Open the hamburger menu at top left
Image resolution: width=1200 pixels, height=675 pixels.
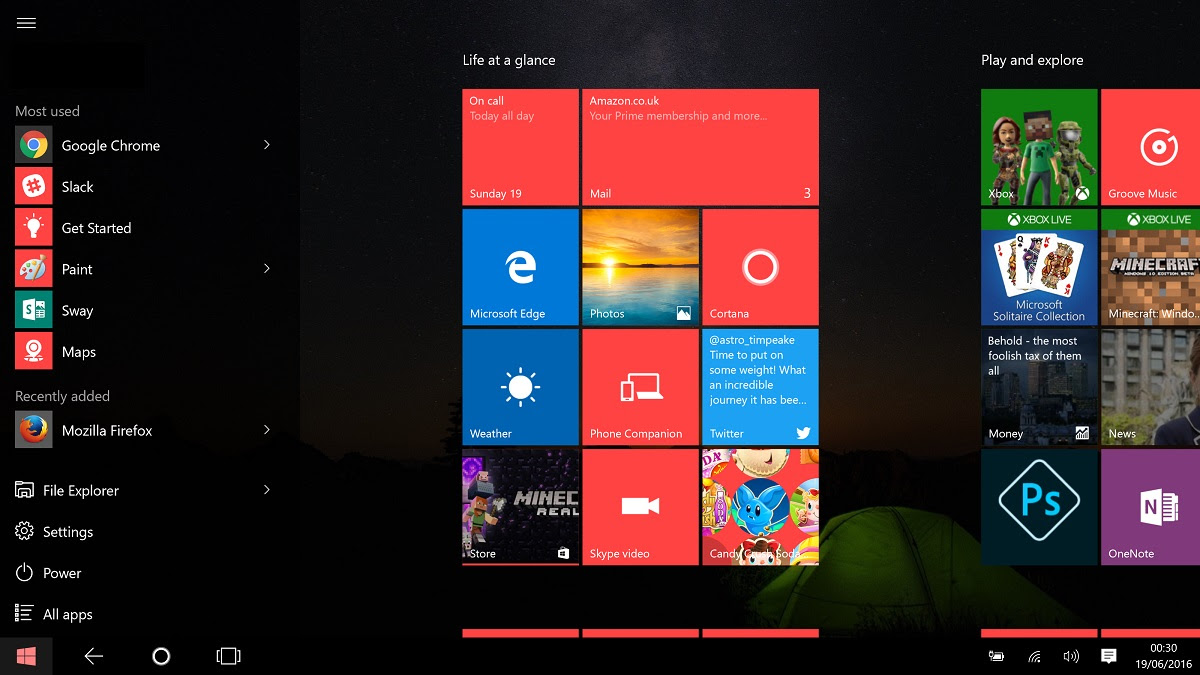(x=26, y=23)
